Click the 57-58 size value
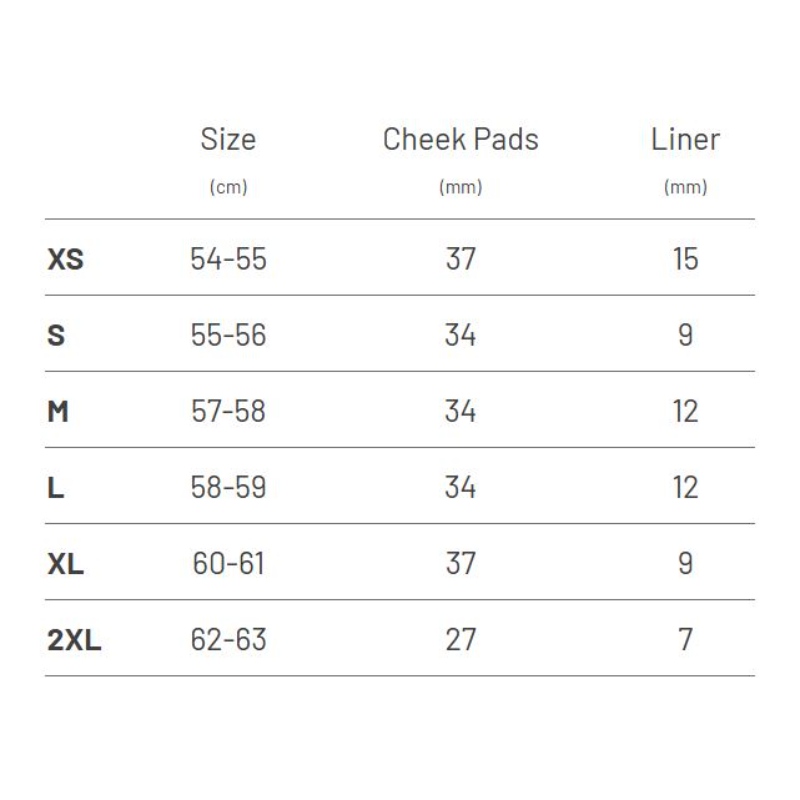 point(229,411)
